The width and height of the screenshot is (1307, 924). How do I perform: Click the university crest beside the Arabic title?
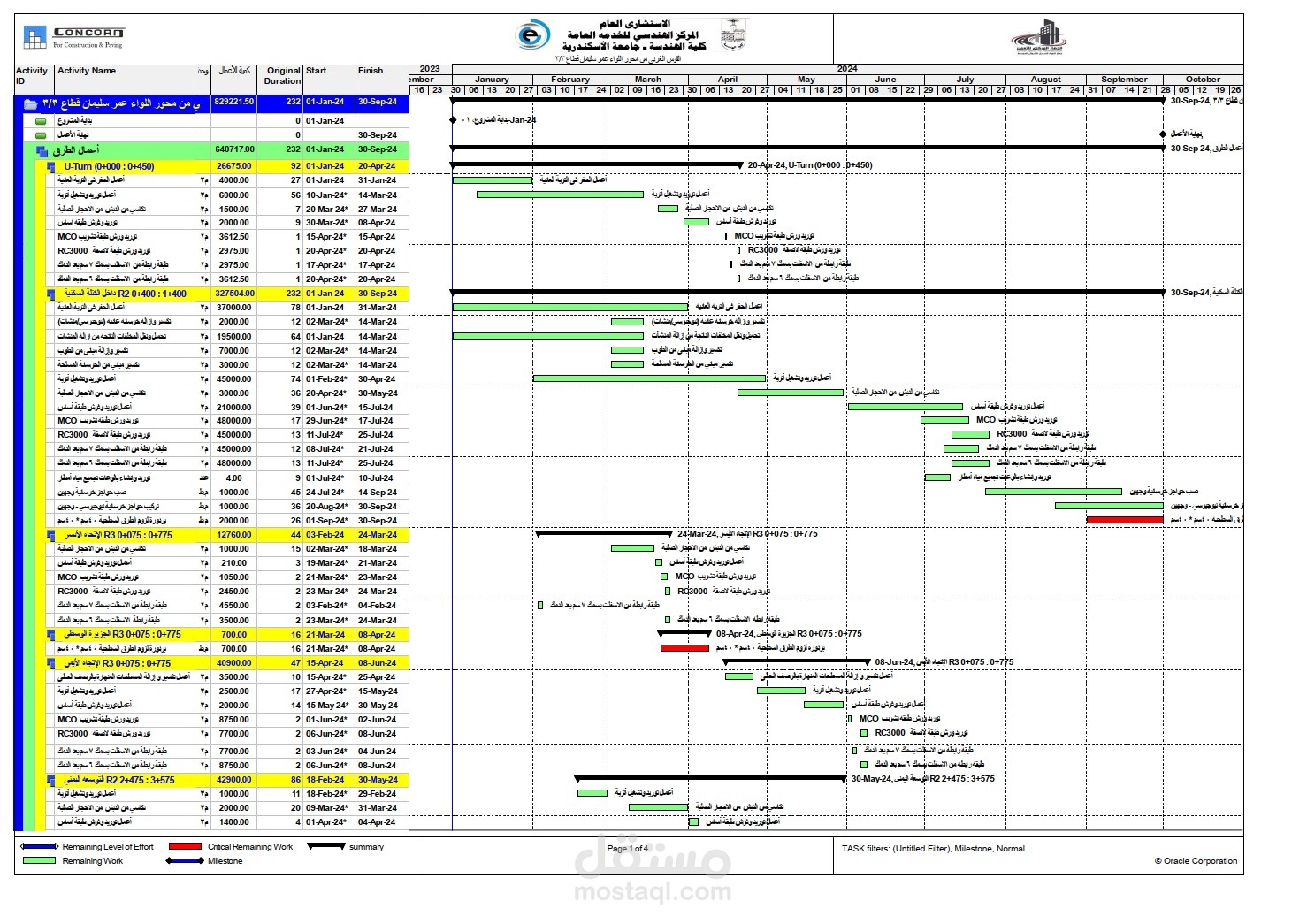pyautogui.click(x=732, y=35)
